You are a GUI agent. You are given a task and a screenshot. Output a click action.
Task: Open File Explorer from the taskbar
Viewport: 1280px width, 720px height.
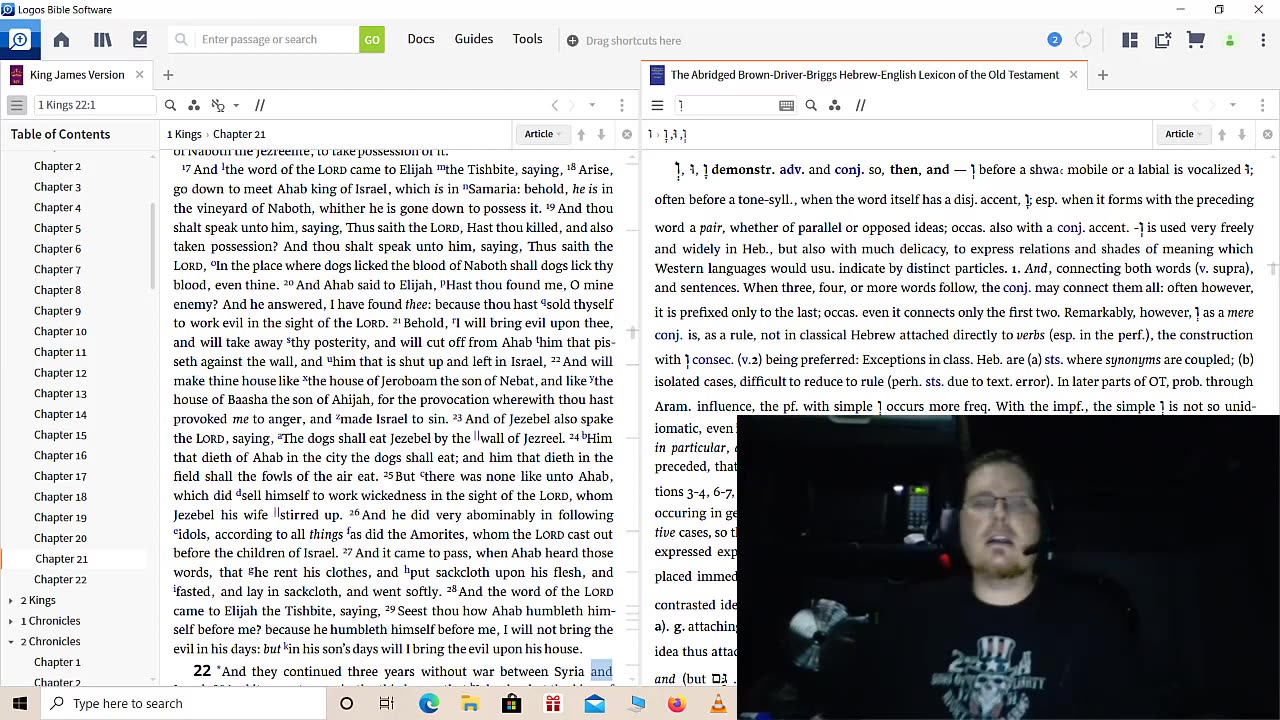point(470,704)
